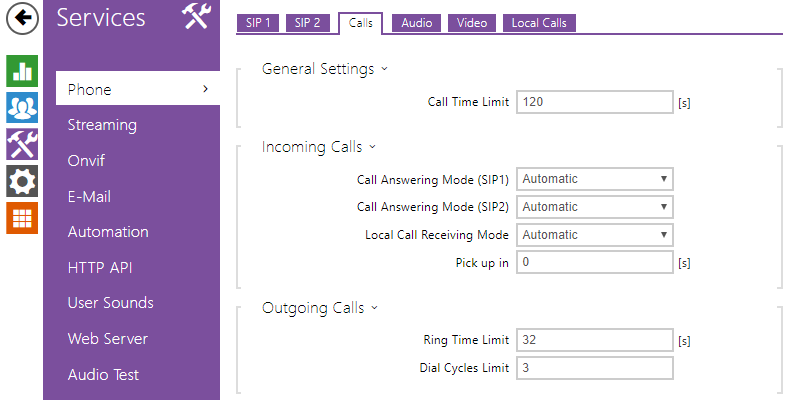Open the Local Calls tab

[x=539, y=23]
